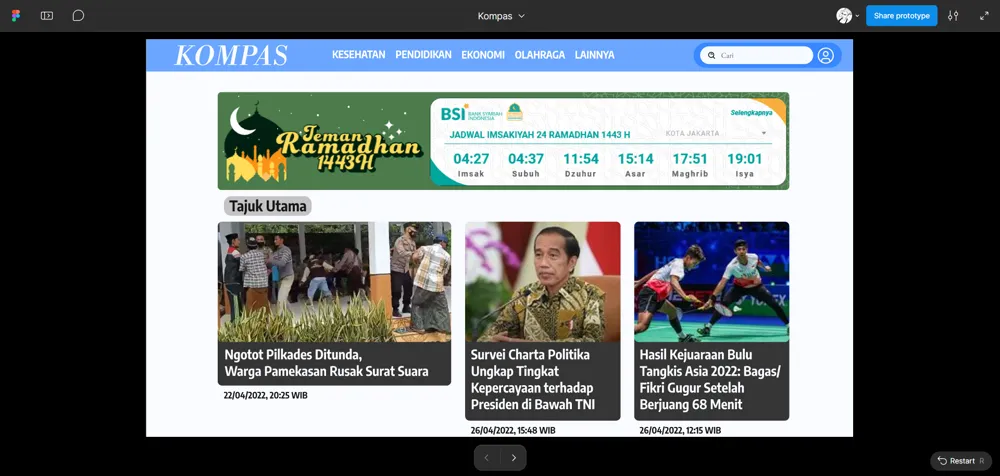Click the Share prototype button
Image resolution: width=1000 pixels, height=476 pixels.
[901, 16]
